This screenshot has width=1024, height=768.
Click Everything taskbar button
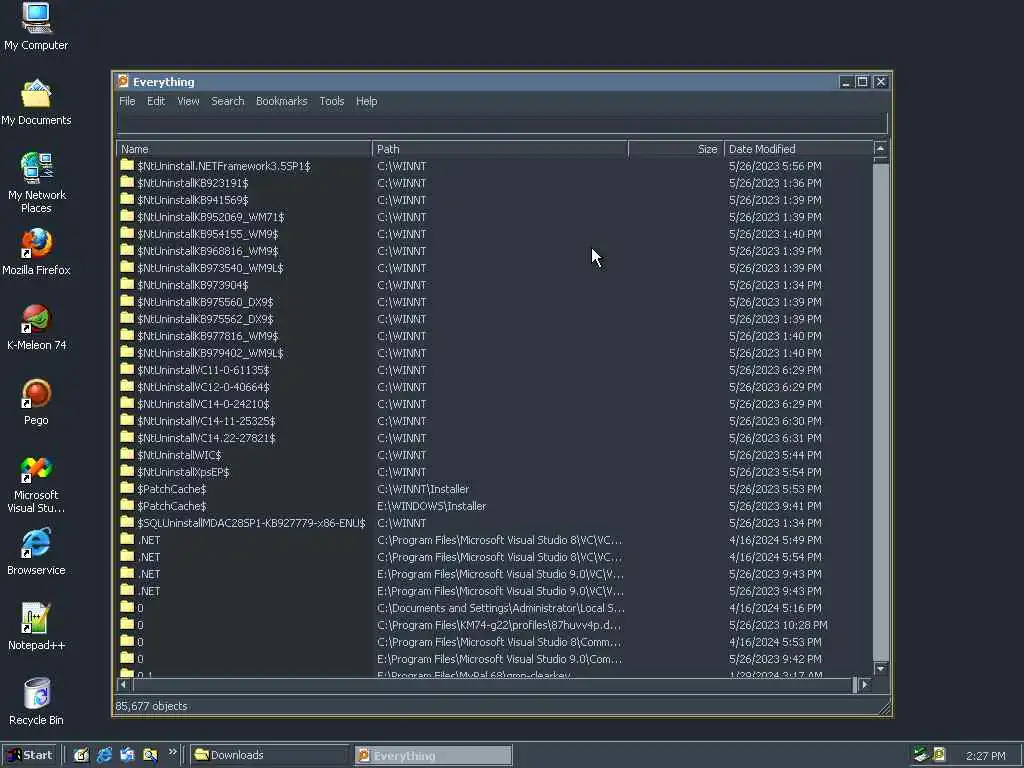point(433,755)
